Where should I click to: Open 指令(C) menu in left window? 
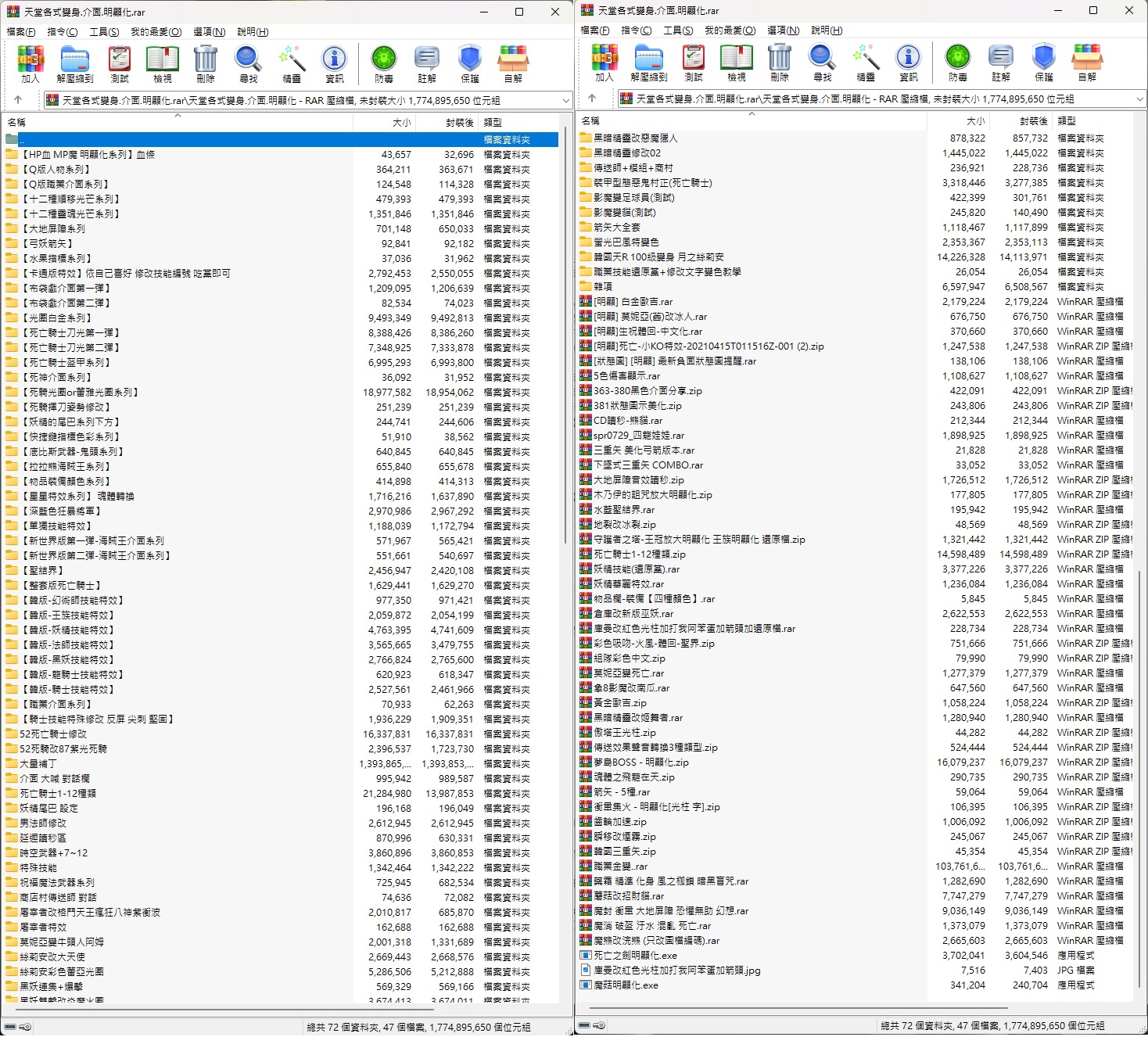63,32
